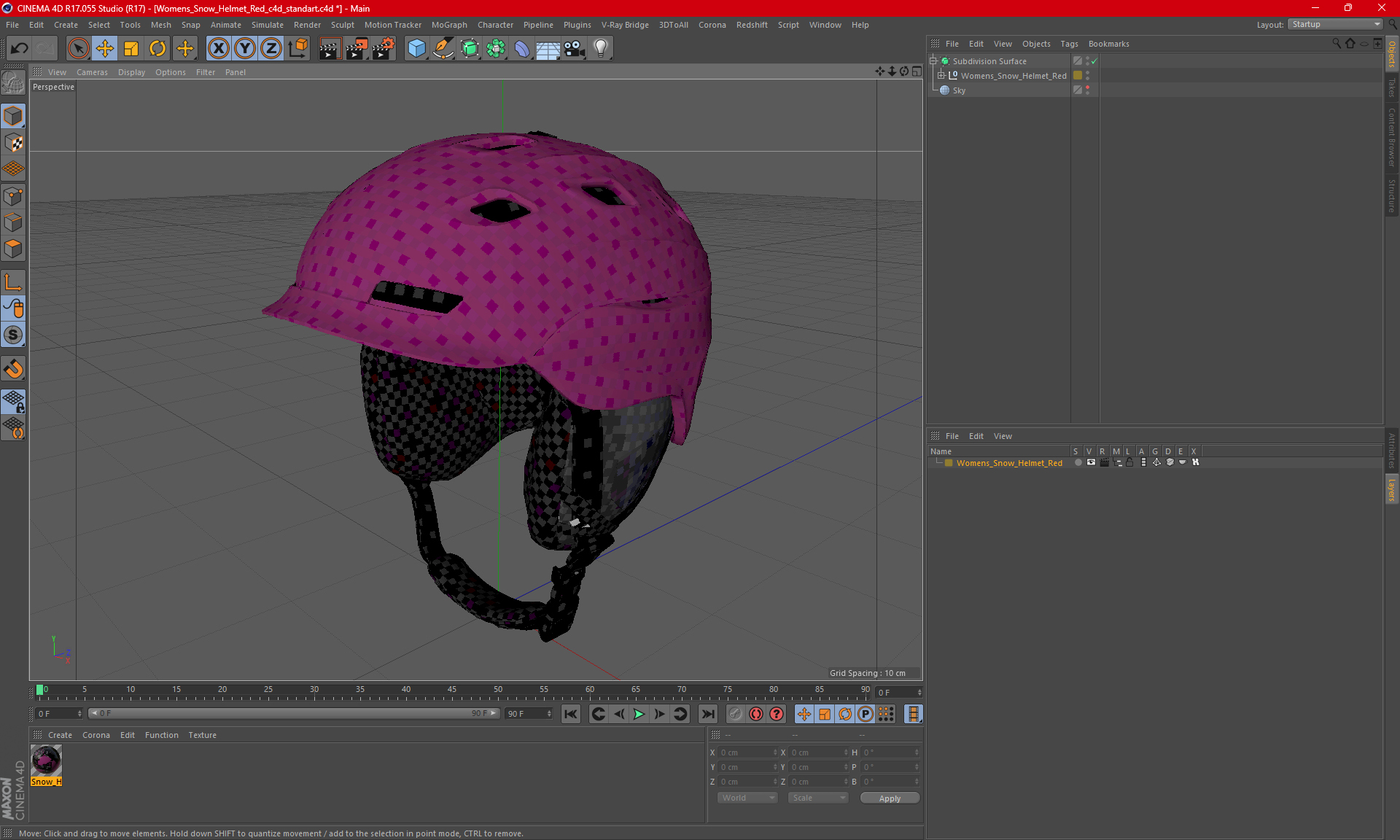This screenshot has width=1400, height=840.
Task: Add a Subdivision Surface generator
Action: 470,49
